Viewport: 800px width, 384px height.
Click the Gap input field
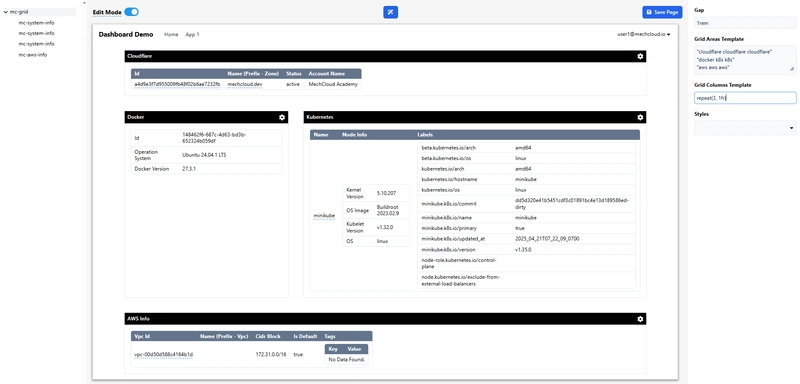pos(745,23)
